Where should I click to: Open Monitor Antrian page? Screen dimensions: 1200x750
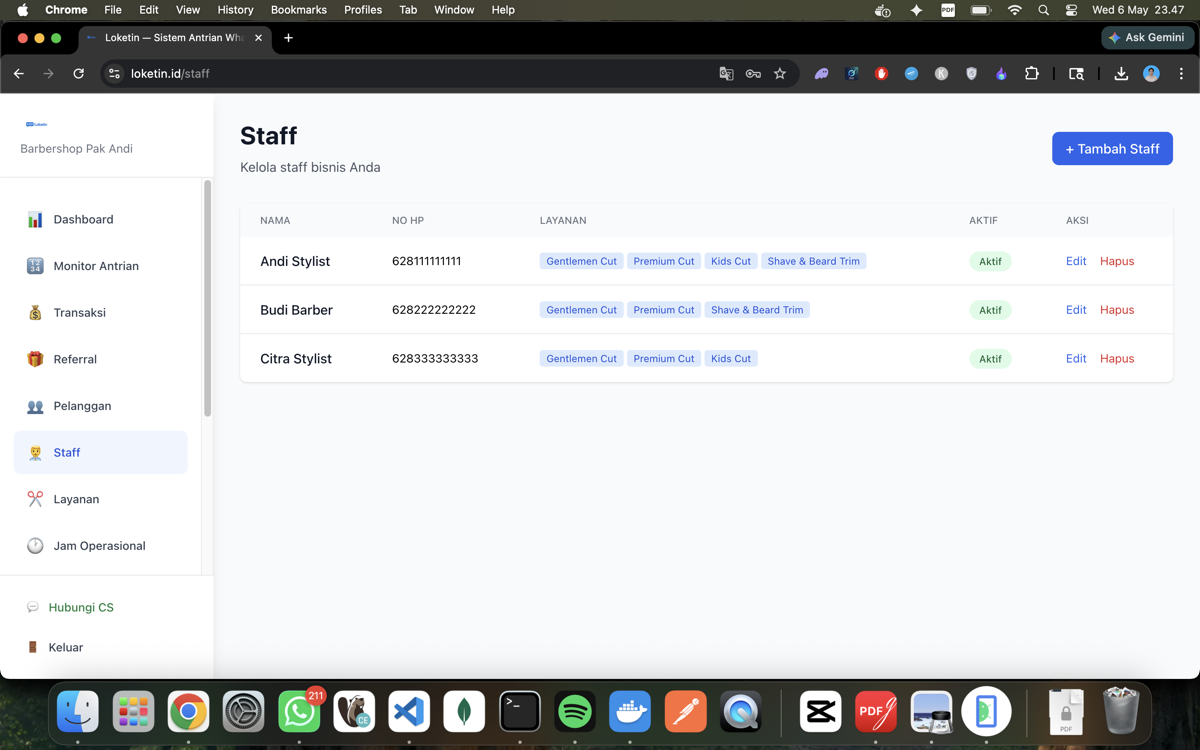(x=100, y=266)
